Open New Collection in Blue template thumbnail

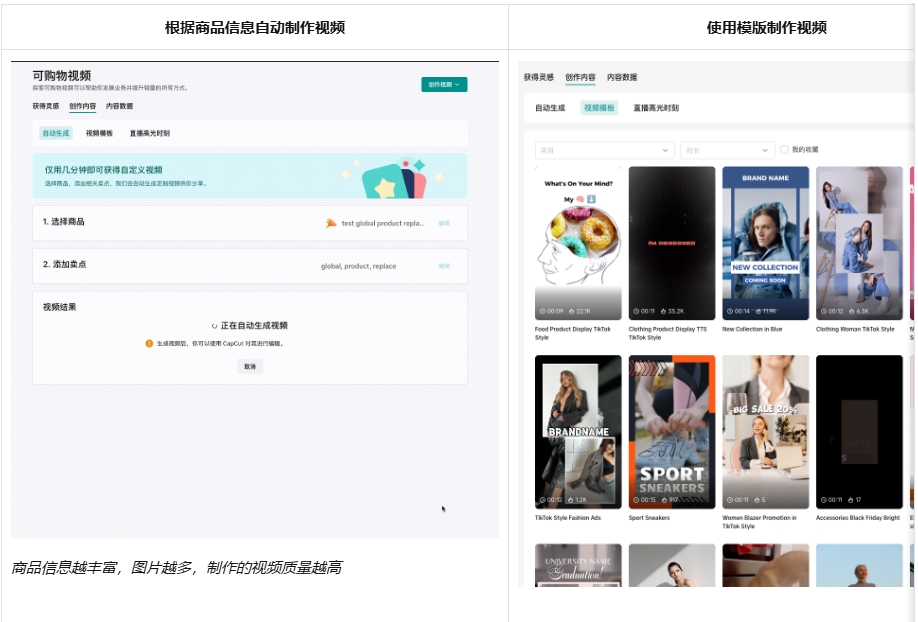pos(766,243)
